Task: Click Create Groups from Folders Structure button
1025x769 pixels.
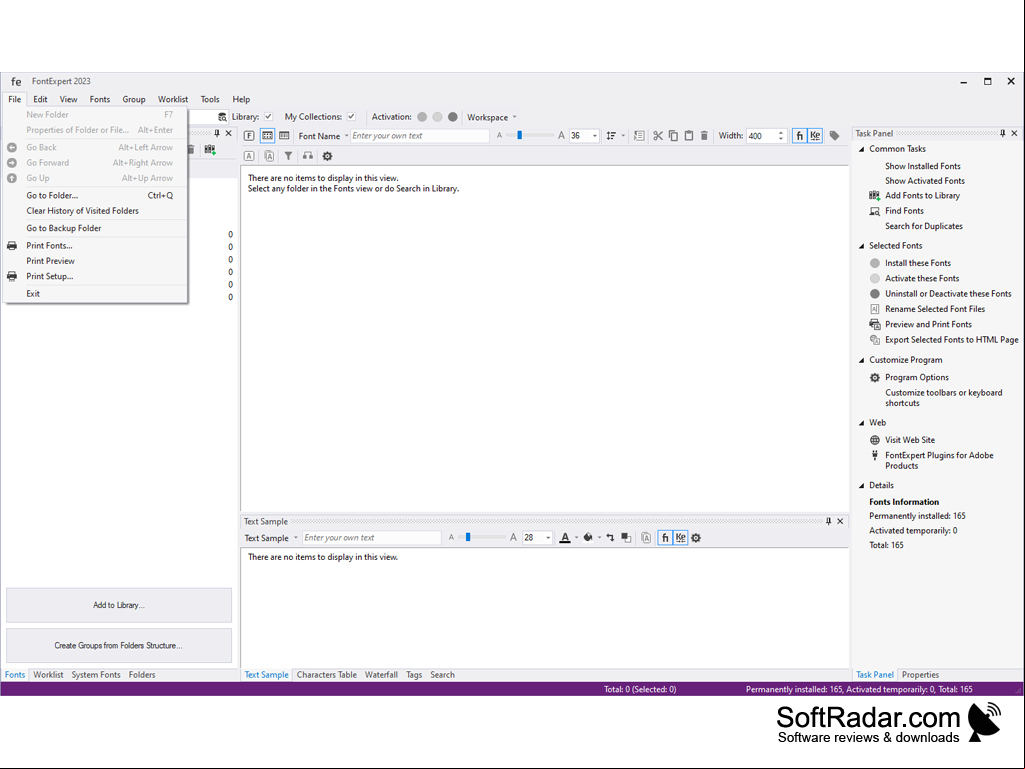Action: tap(119, 645)
